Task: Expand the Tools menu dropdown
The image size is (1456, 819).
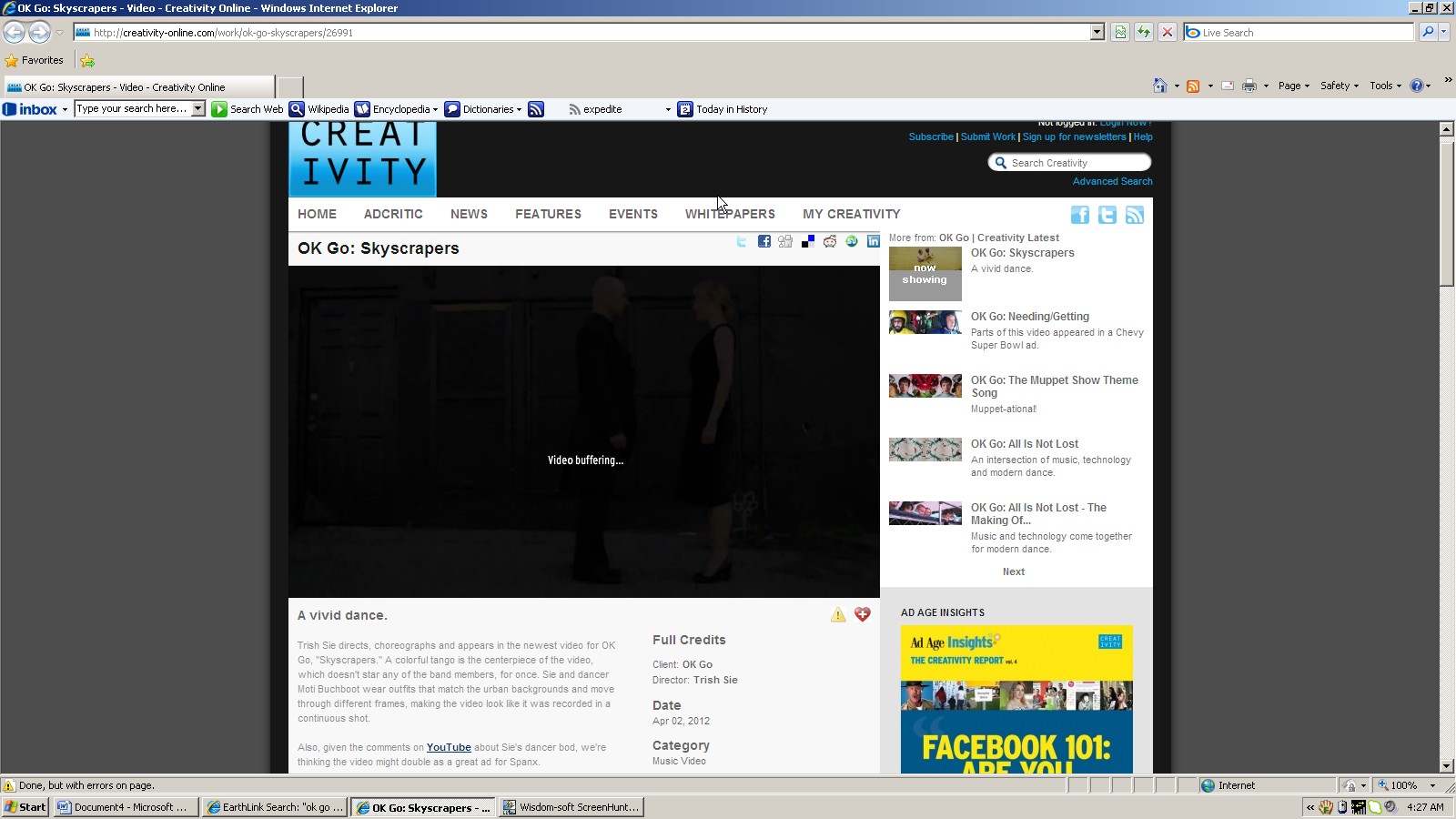Action: (1385, 86)
